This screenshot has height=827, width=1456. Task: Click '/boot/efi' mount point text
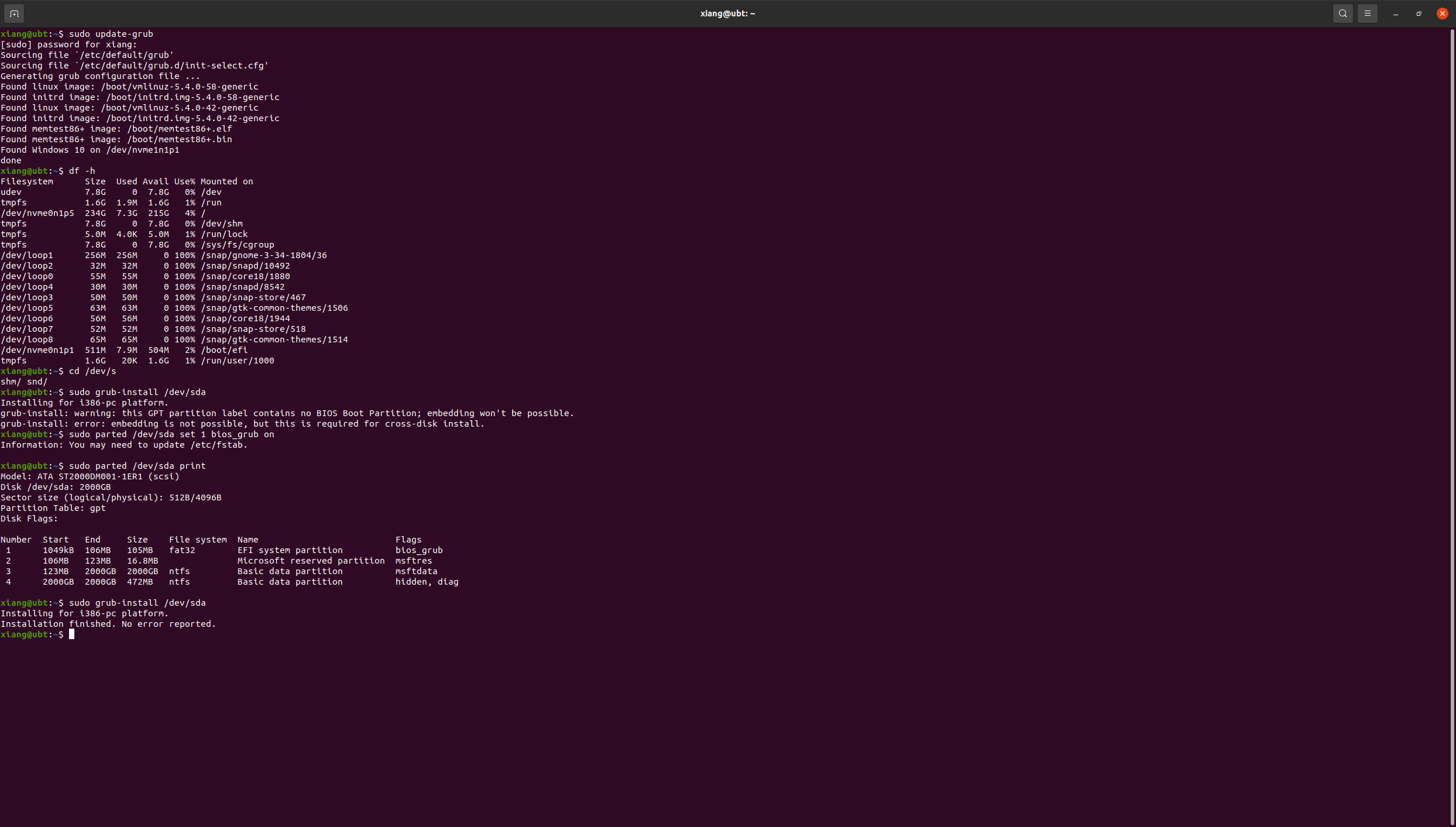224,350
